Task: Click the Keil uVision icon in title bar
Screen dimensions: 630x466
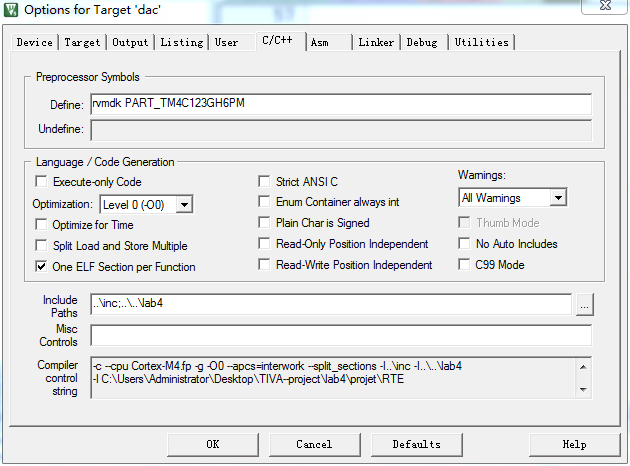Action: point(10,10)
